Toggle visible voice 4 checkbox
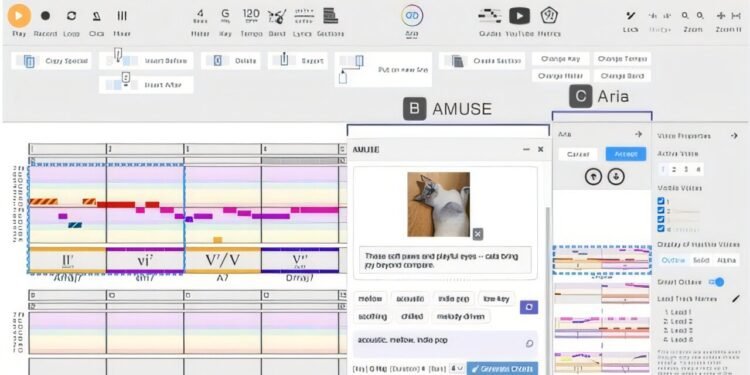This screenshot has height=375, width=750. (x=661, y=229)
